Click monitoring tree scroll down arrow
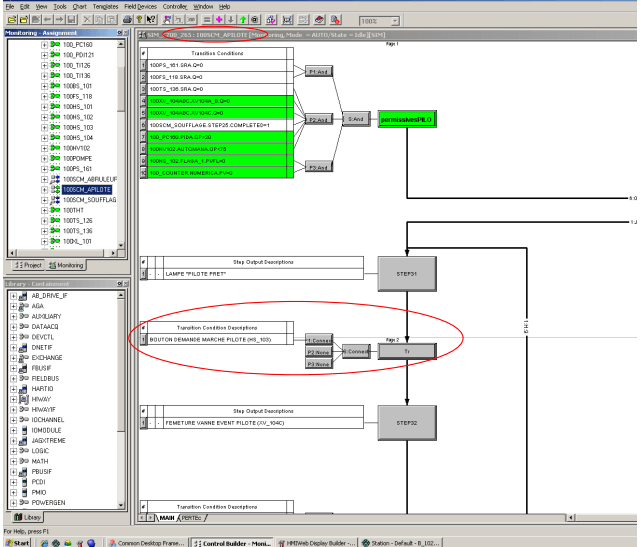The width and height of the screenshot is (640, 547). click(x=121, y=245)
